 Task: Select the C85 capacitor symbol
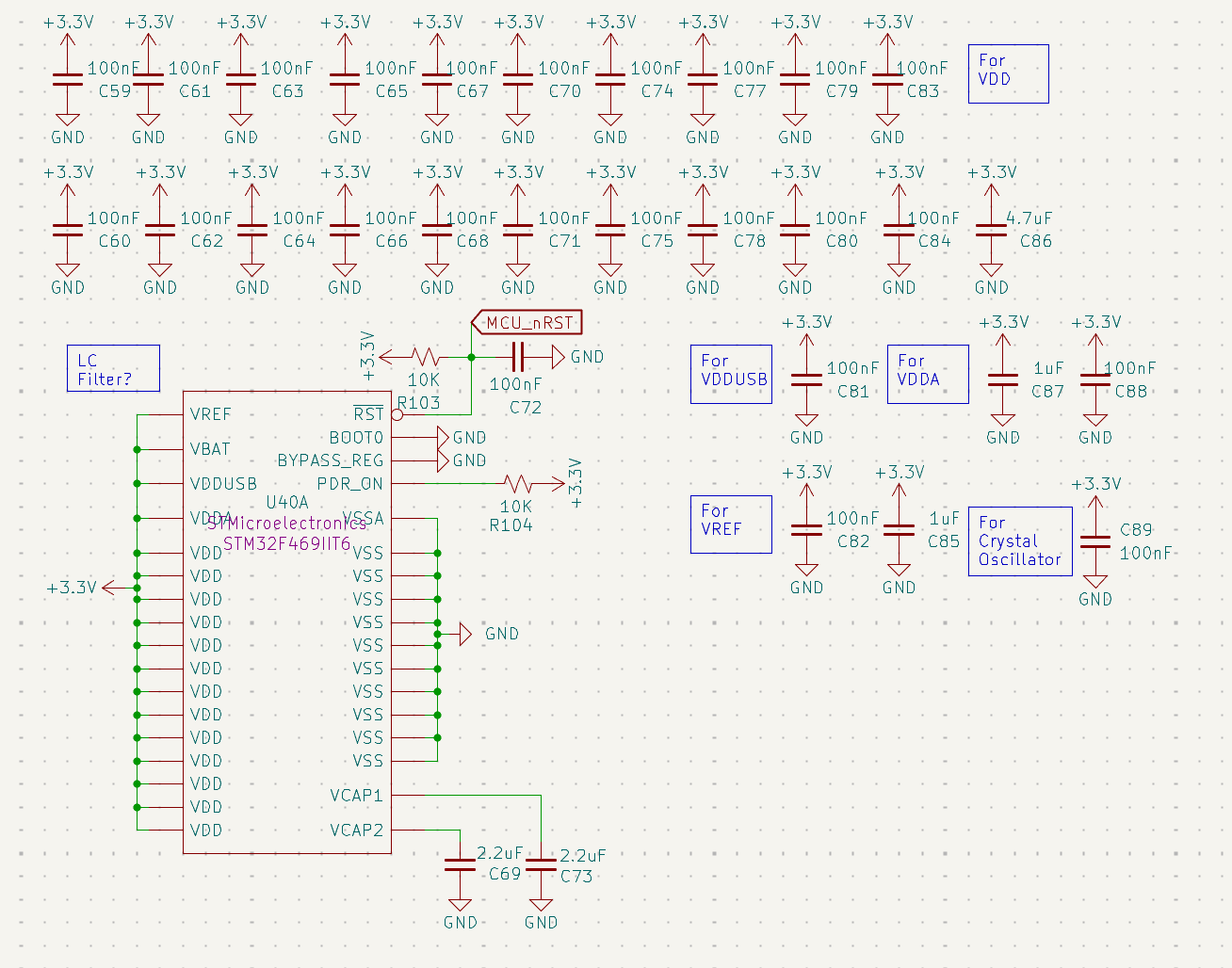(x=899, y=529)
